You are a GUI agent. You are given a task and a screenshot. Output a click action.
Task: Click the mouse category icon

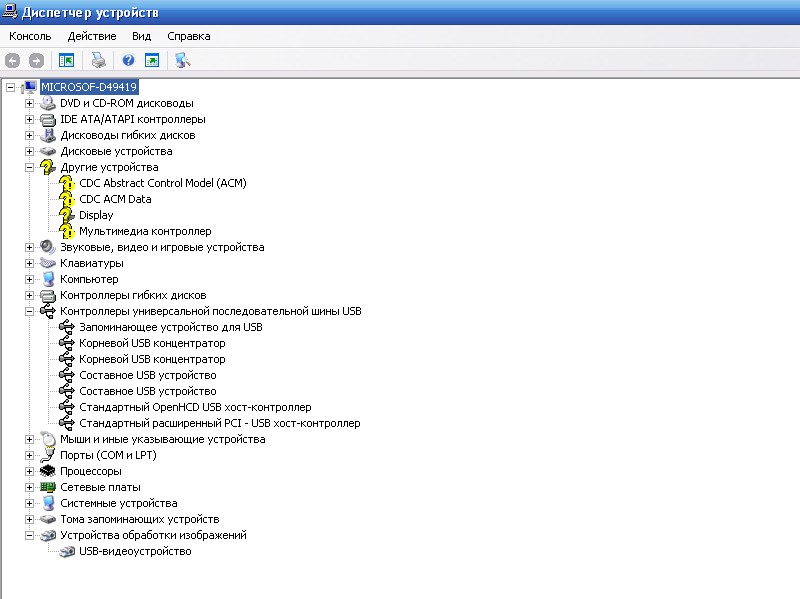click(x=48, y=439)
